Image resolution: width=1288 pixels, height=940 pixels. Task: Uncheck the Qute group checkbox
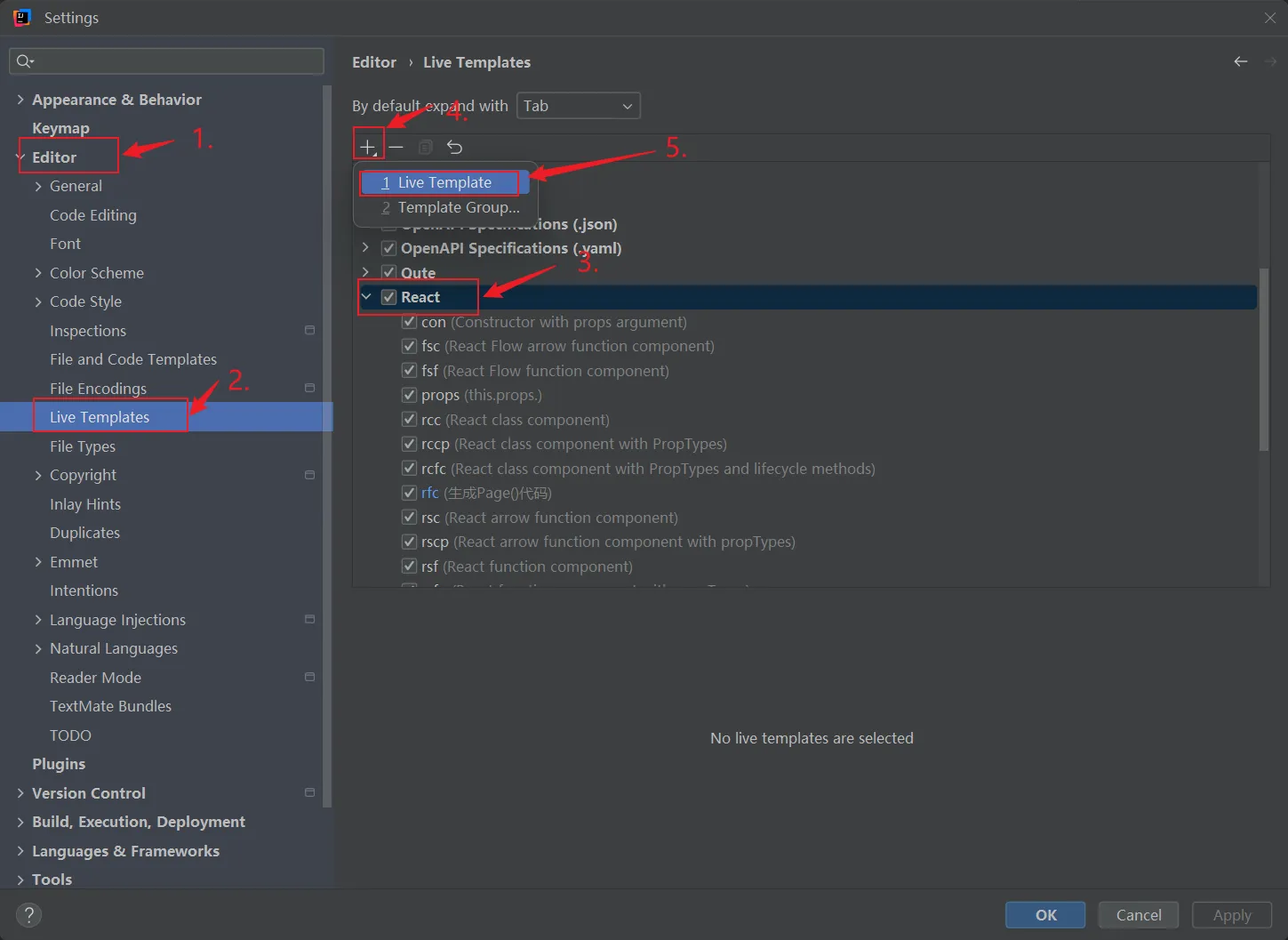[x=388, y=272]
